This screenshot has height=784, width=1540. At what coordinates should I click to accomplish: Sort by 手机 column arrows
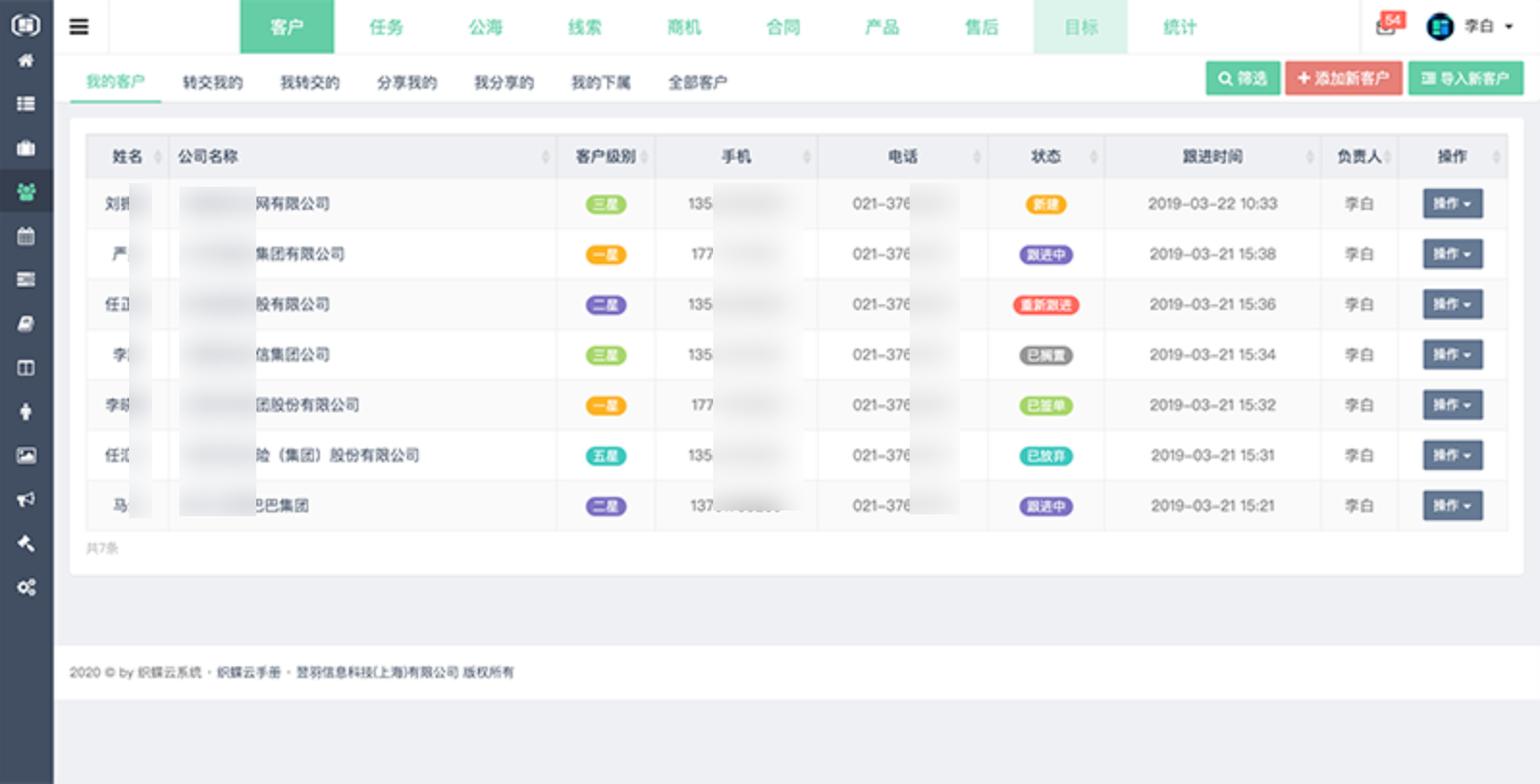tap(807, 157)
